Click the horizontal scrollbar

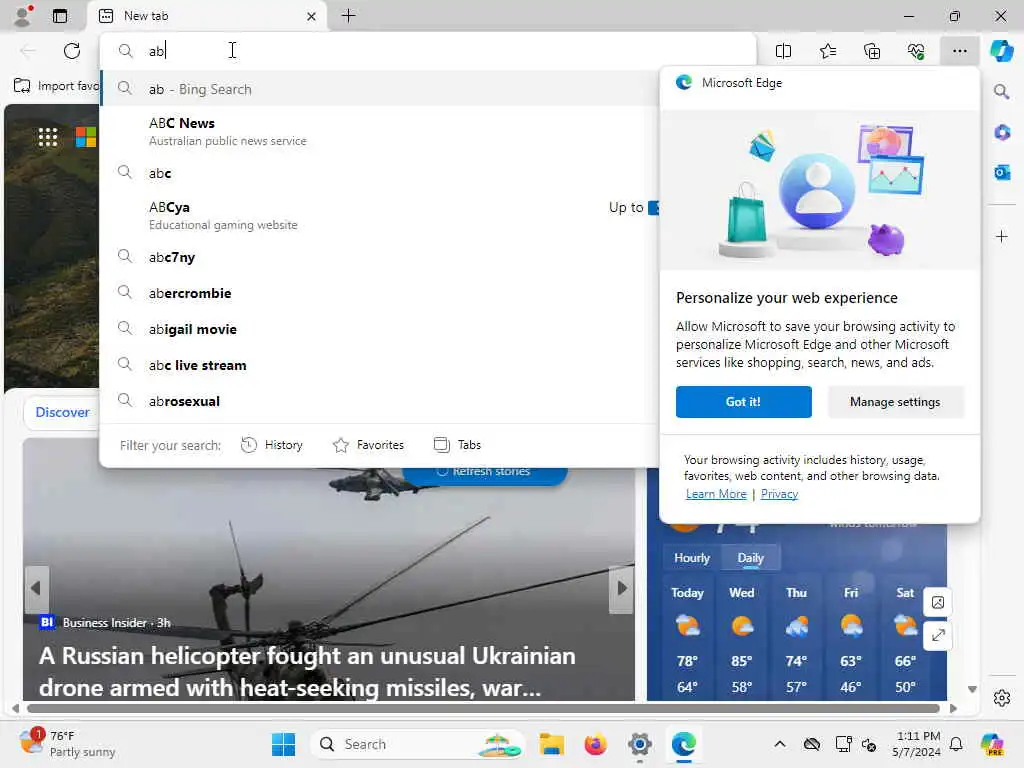click(x=483, y=709)
